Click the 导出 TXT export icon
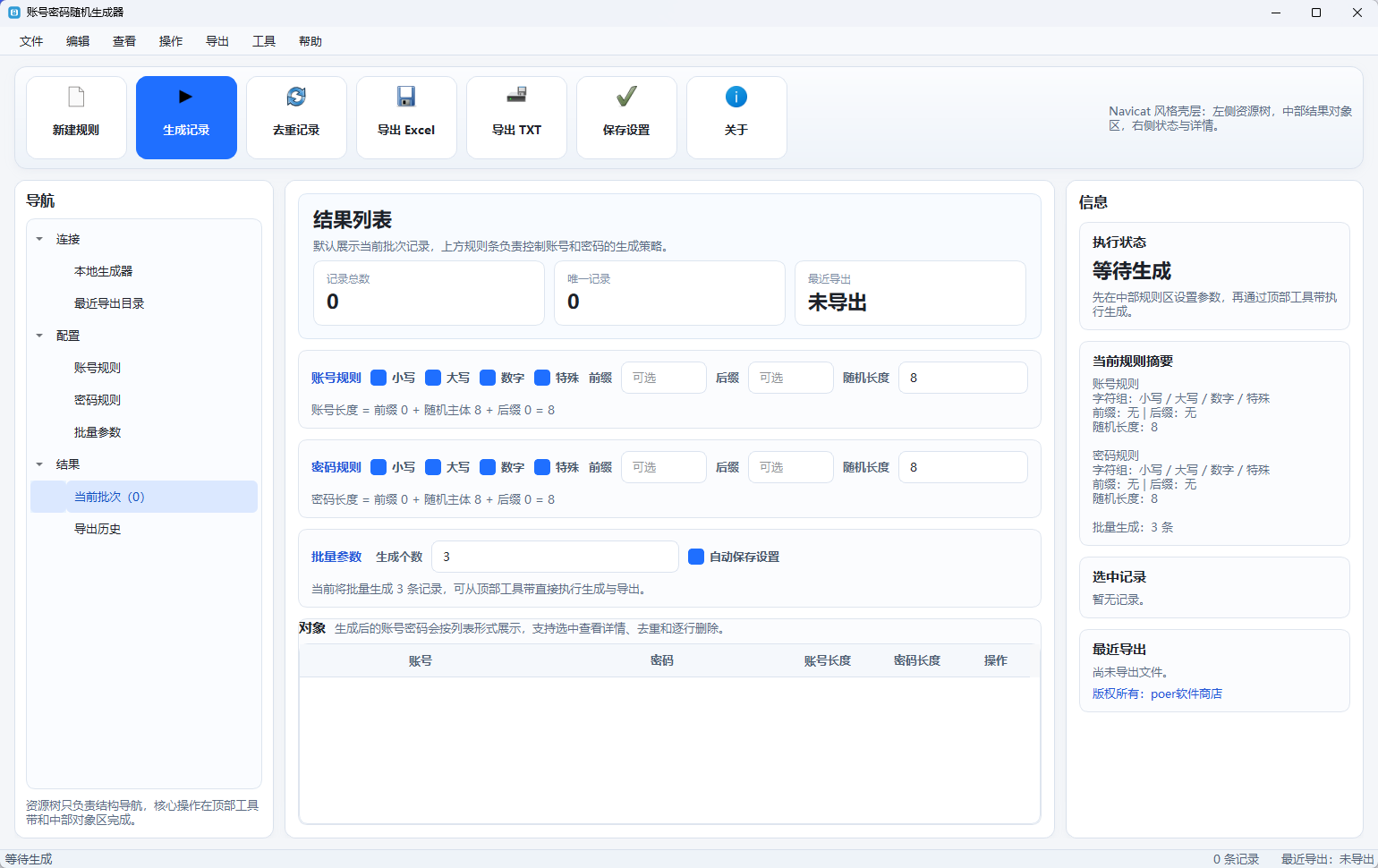 coord(516,95)
